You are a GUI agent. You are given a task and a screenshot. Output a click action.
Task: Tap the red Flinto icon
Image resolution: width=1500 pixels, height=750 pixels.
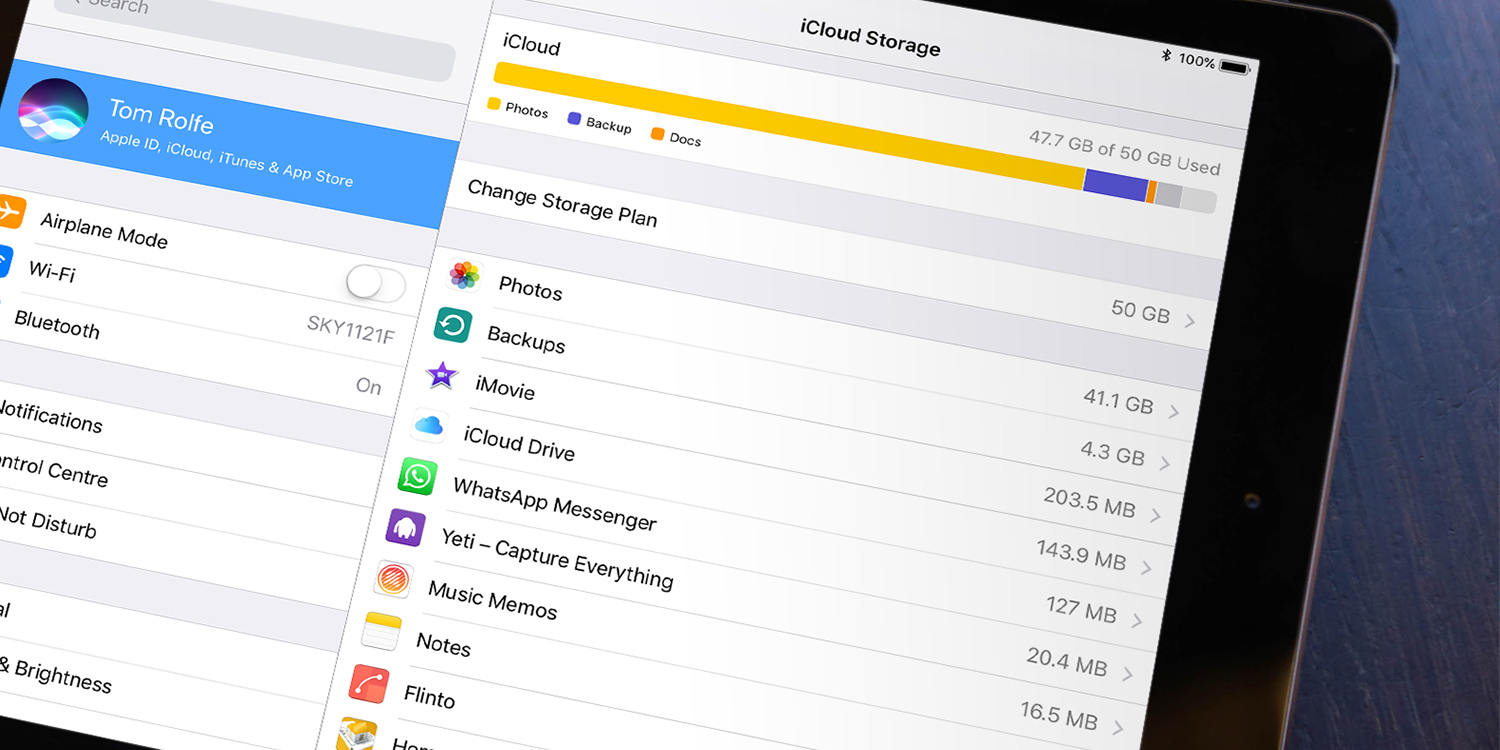click(369, 685)
